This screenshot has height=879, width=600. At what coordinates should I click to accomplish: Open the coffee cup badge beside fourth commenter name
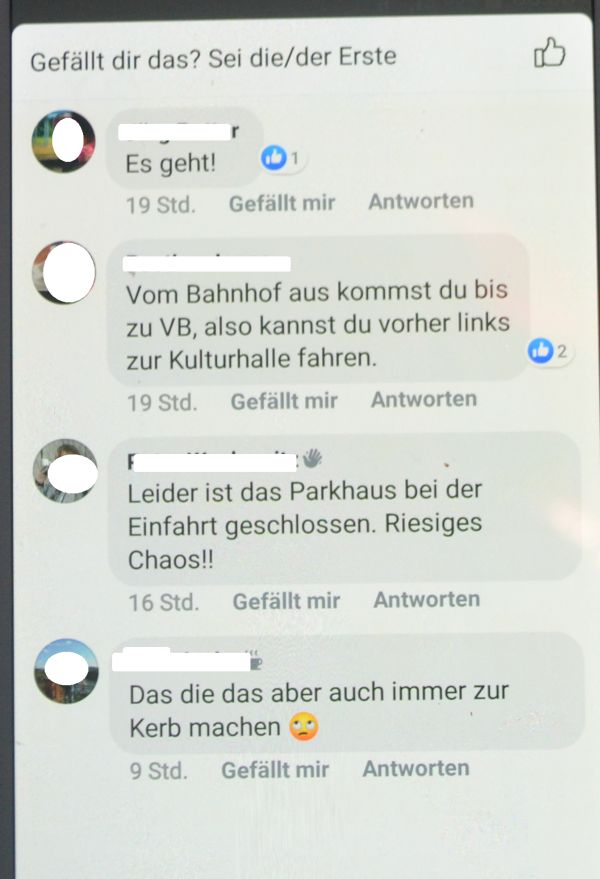(x=255, y=663)
